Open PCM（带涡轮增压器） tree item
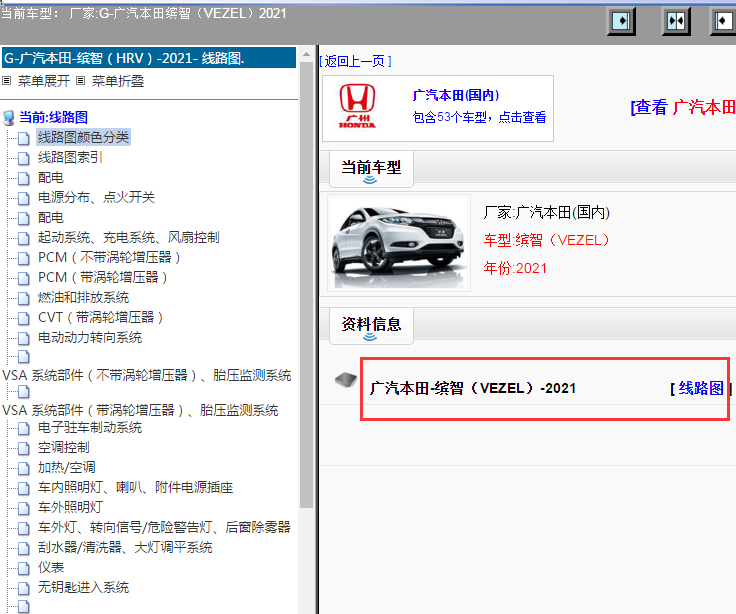The image size is (736, 614). (x=102, y=277)
